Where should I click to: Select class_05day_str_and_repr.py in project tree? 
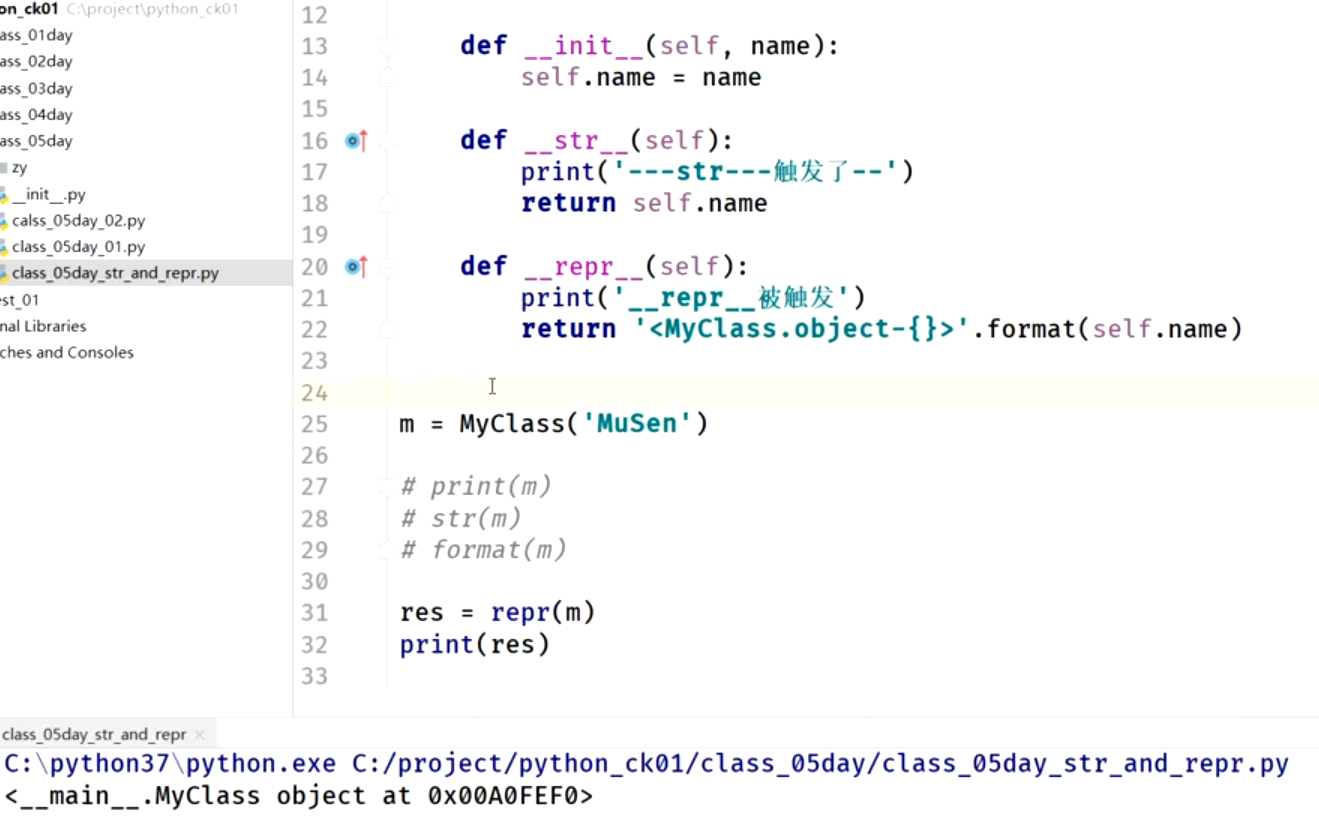(x=115, y=273)
